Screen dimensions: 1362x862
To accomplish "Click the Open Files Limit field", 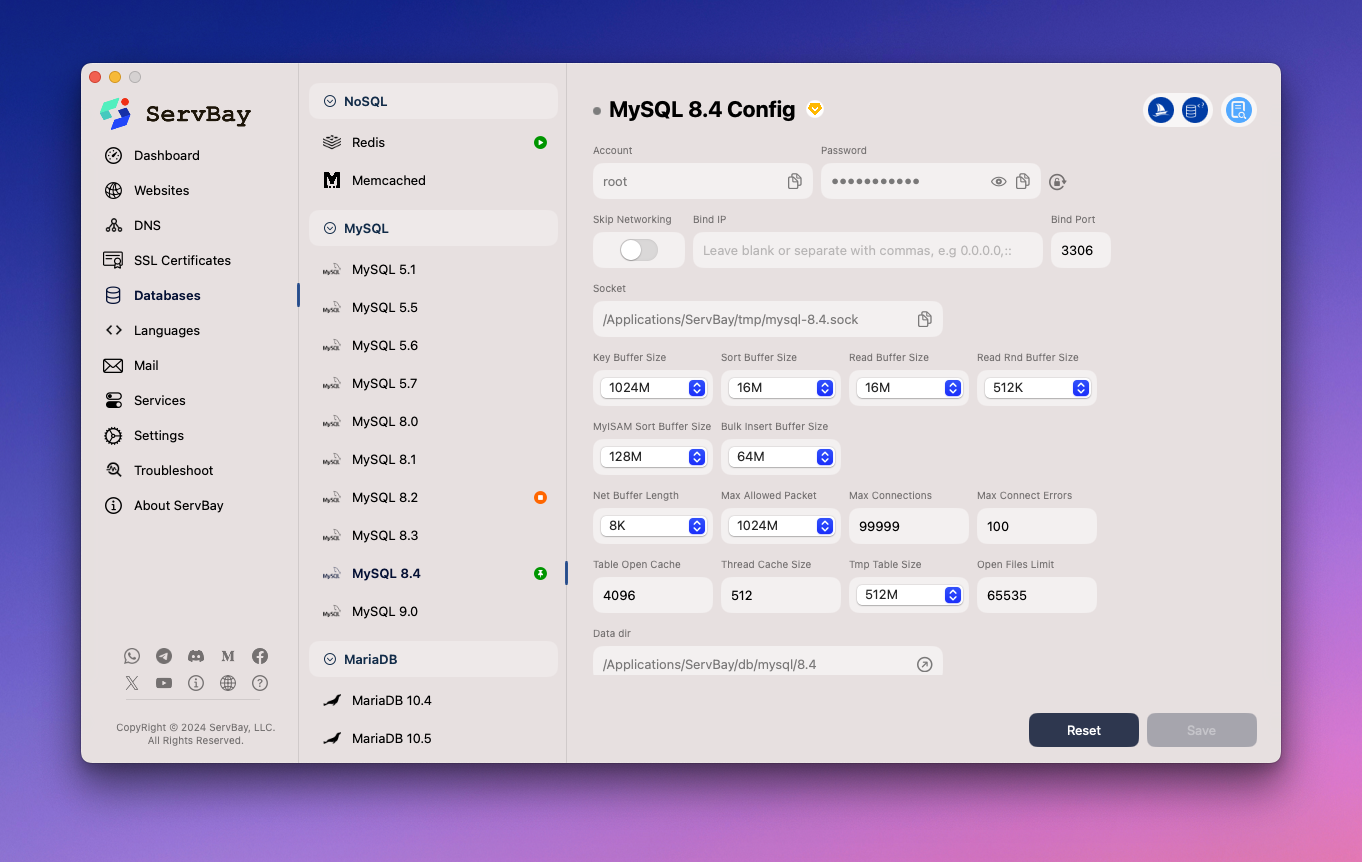I will [1037, 595].
